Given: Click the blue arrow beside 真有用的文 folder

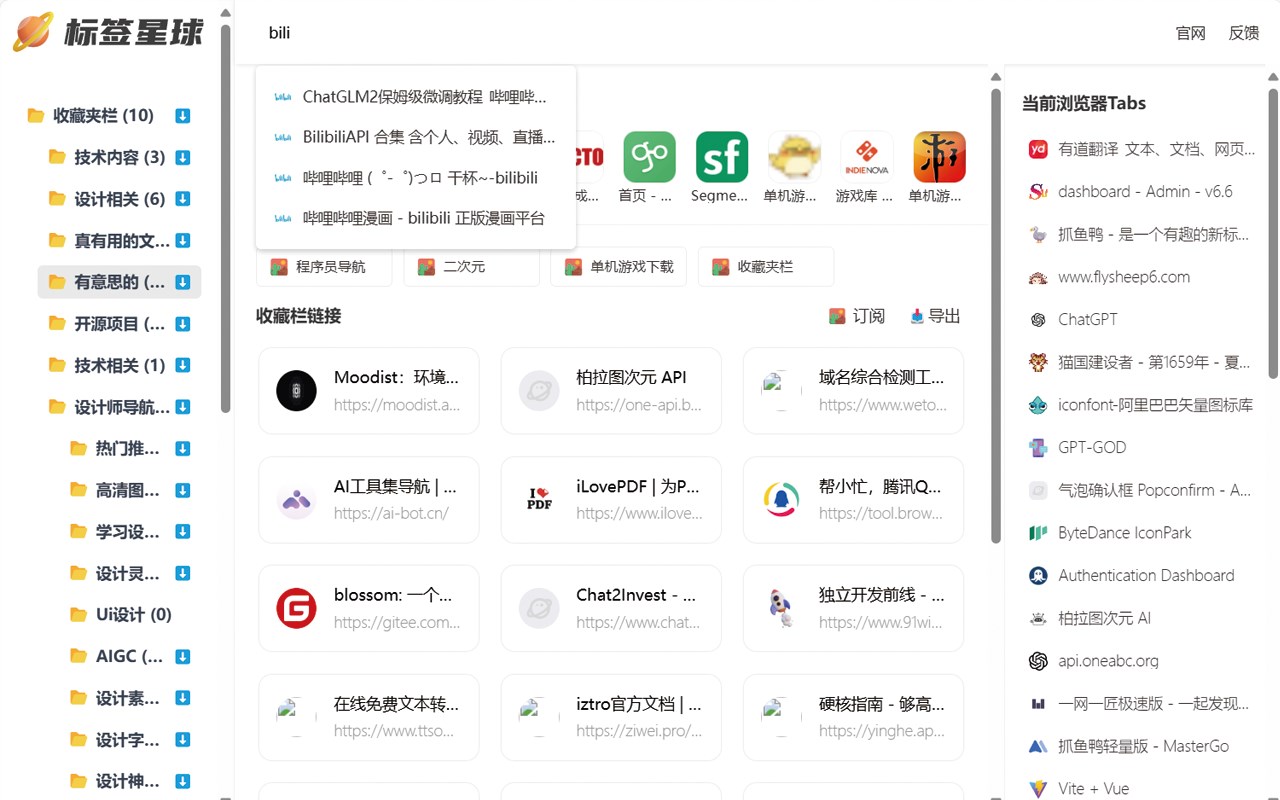Looking at the screenshot, I should 183,240.
